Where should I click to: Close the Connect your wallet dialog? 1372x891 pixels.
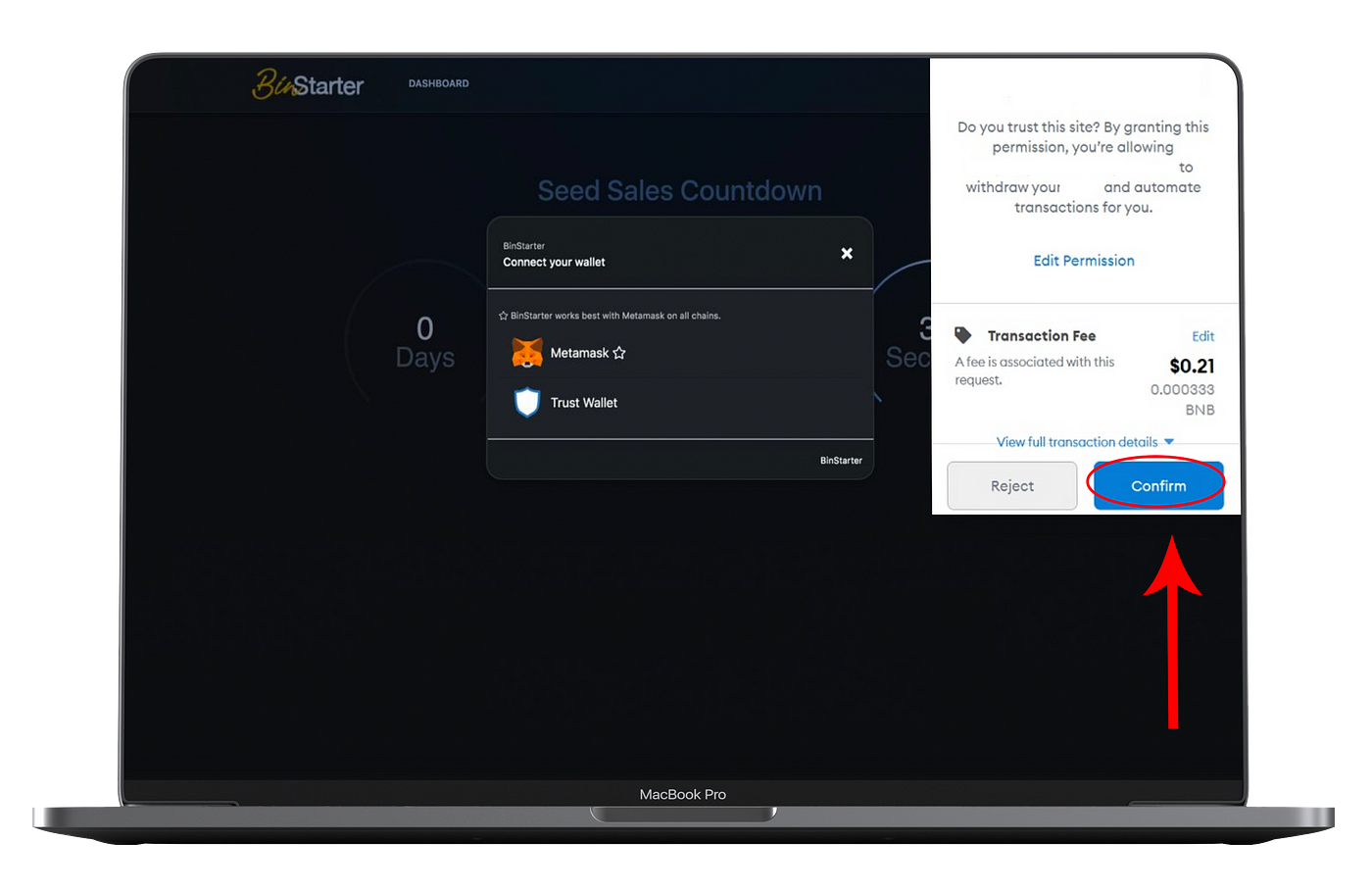click(847, 254)
